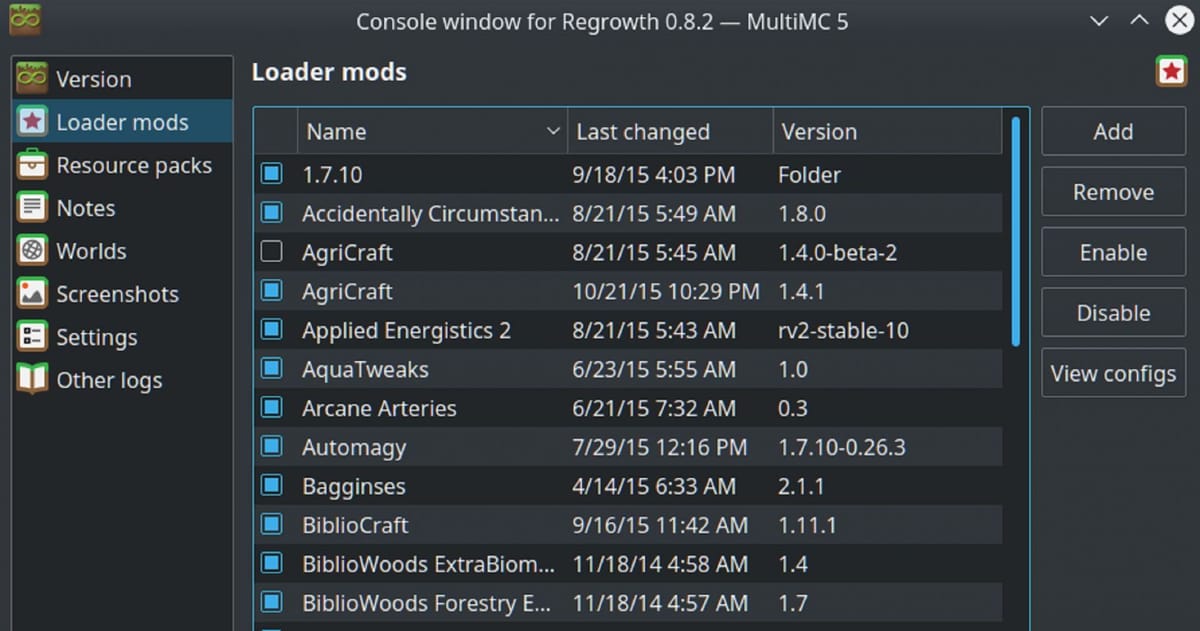
Task: Disable the BiblioCraft mod checkbox
Action: [x=271, y=524]
